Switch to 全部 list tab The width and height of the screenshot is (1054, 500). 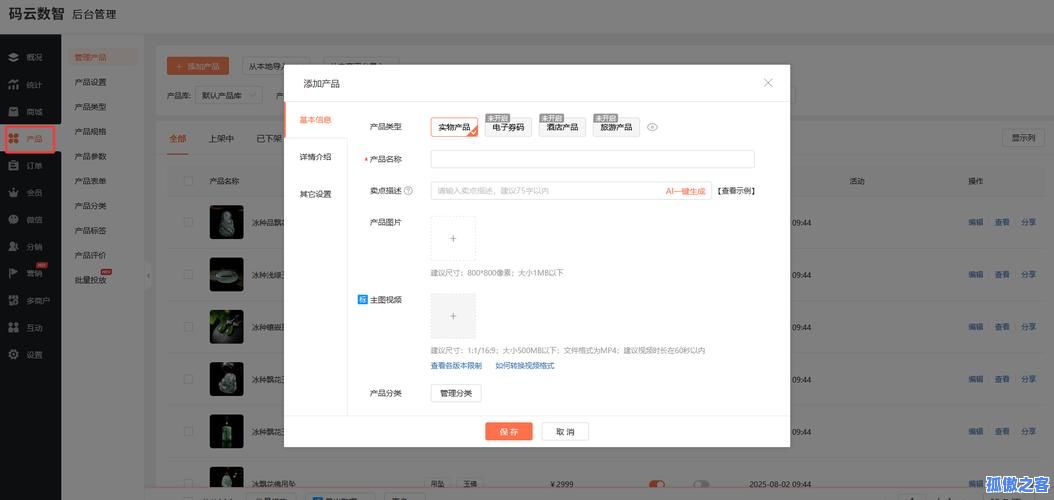(x=177, y=138)
